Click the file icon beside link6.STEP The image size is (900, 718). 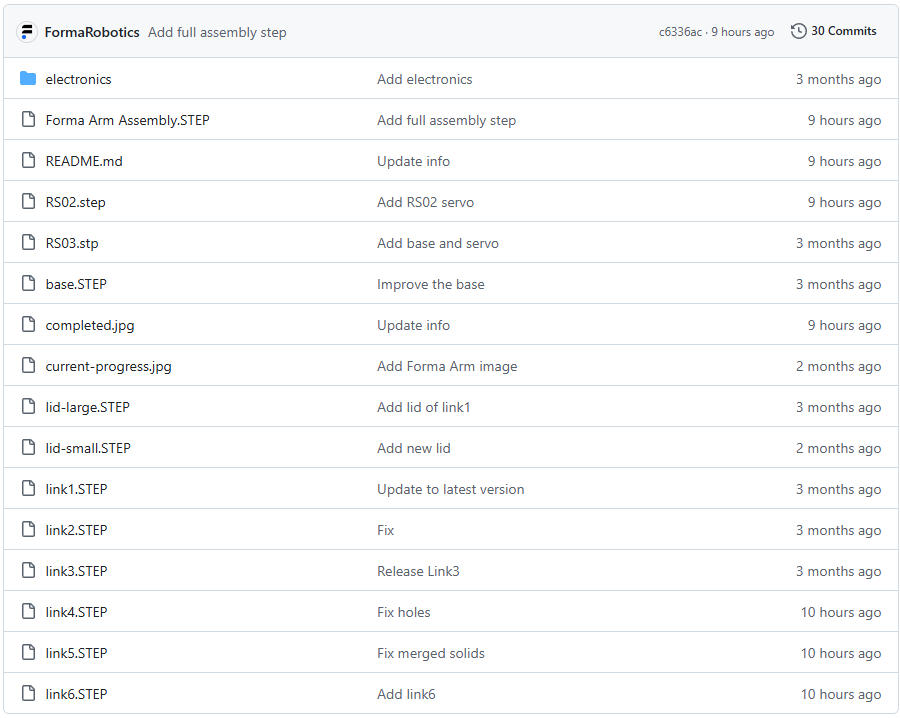click(28, 693)
